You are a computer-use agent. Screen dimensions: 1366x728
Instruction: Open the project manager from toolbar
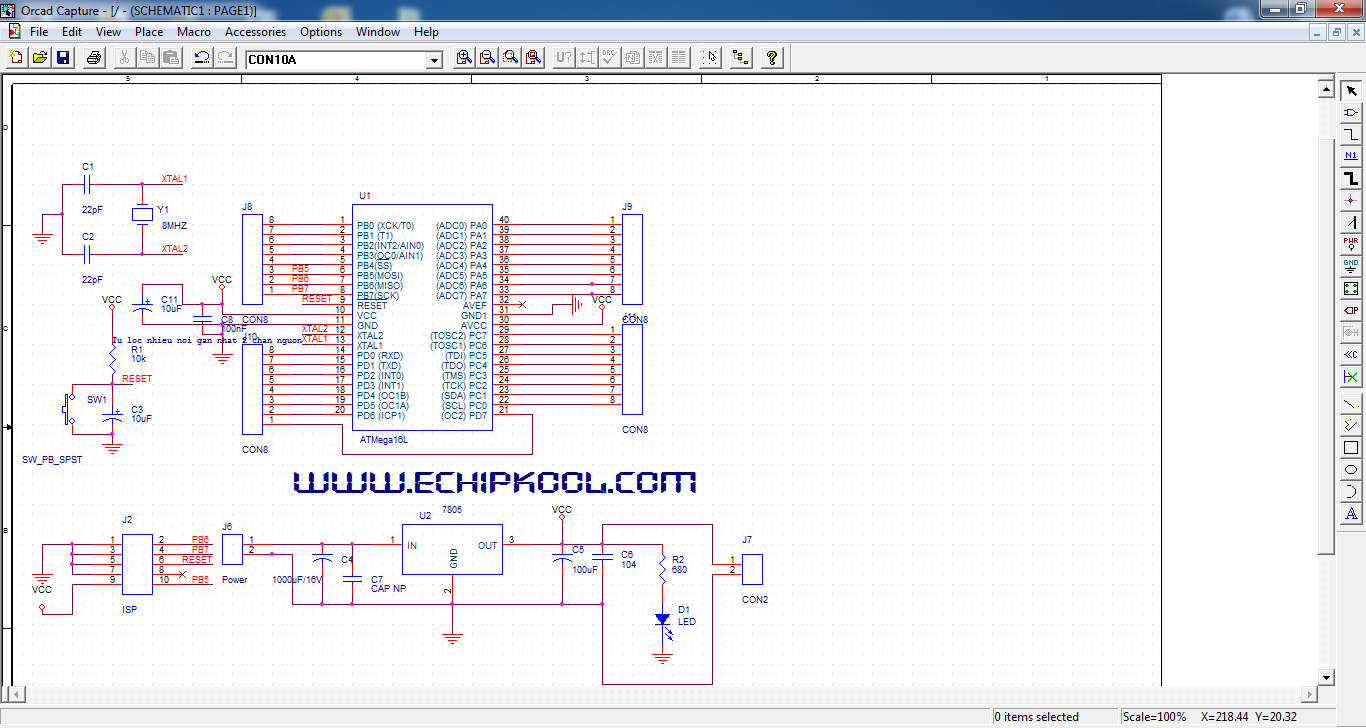click(741, 58)
